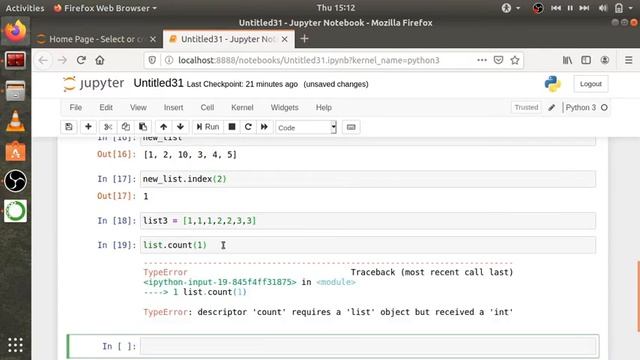Show applications grid

tap(16, 345)
